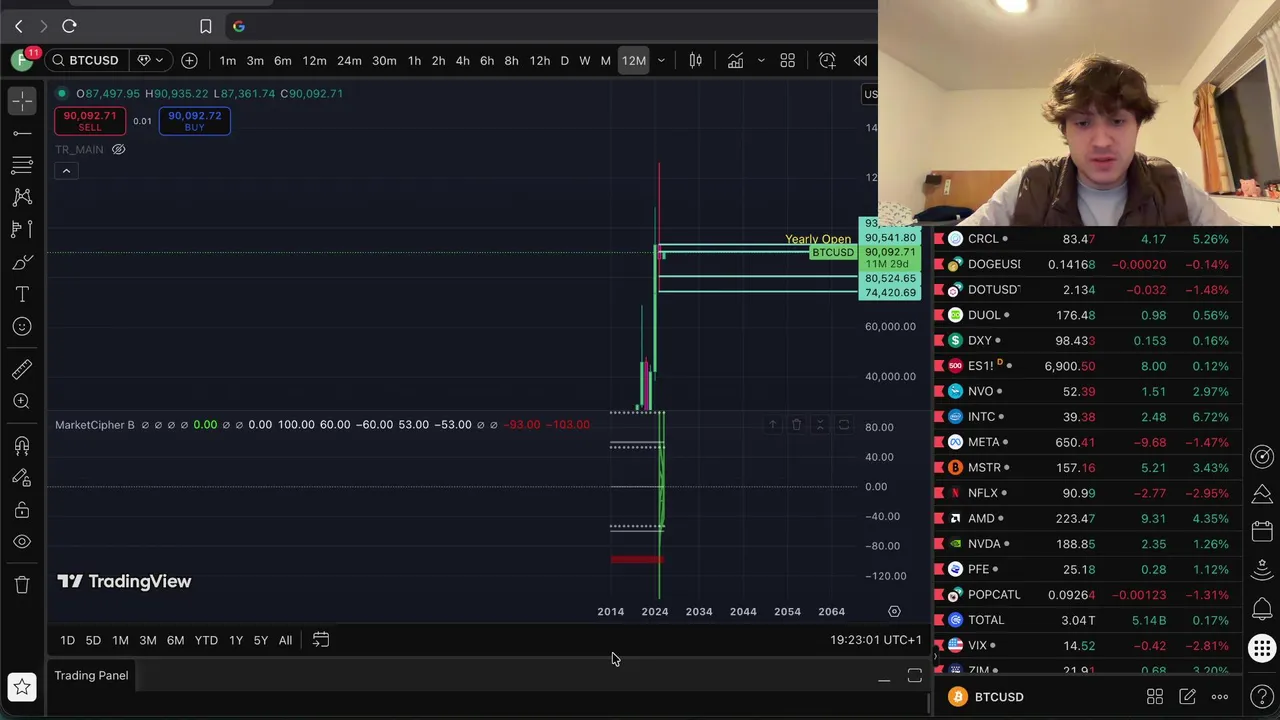Viewport: 1280px width, 720px height.
Task: Maximize the MarketCipher B pane
Action: click(843, 425)
